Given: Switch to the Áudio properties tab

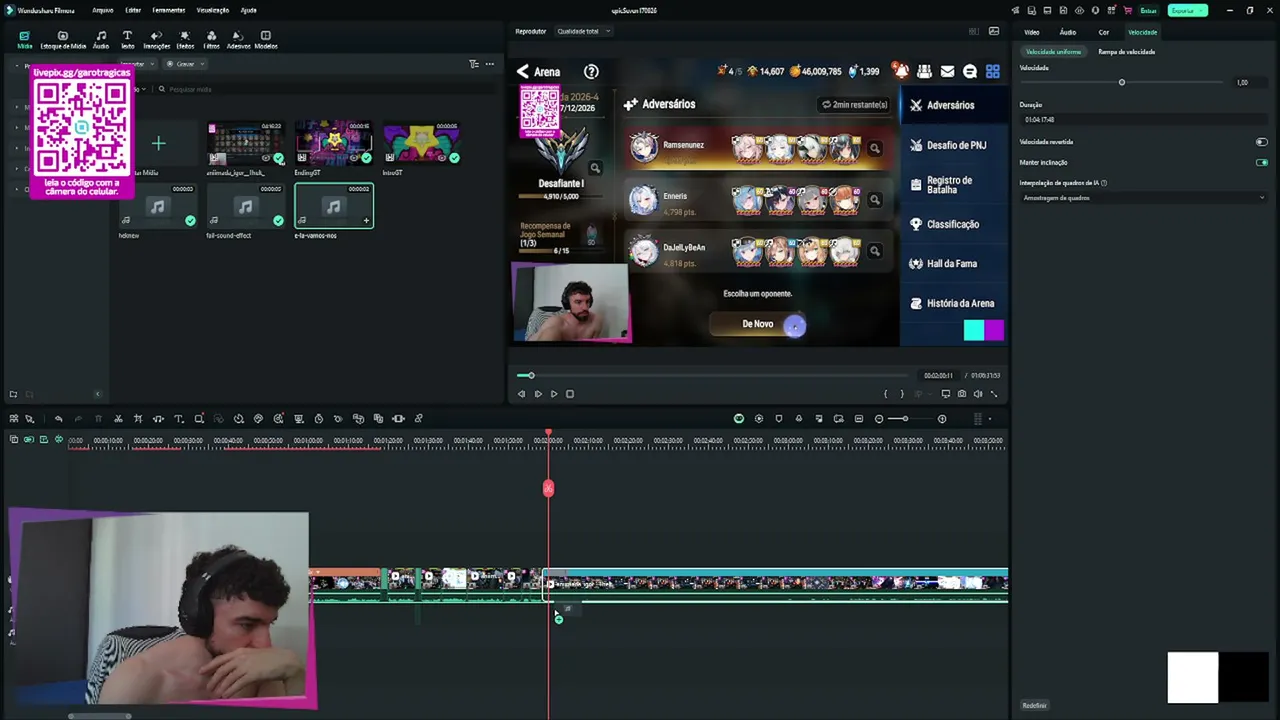Looking at the screenshot, I should 1067,32.
